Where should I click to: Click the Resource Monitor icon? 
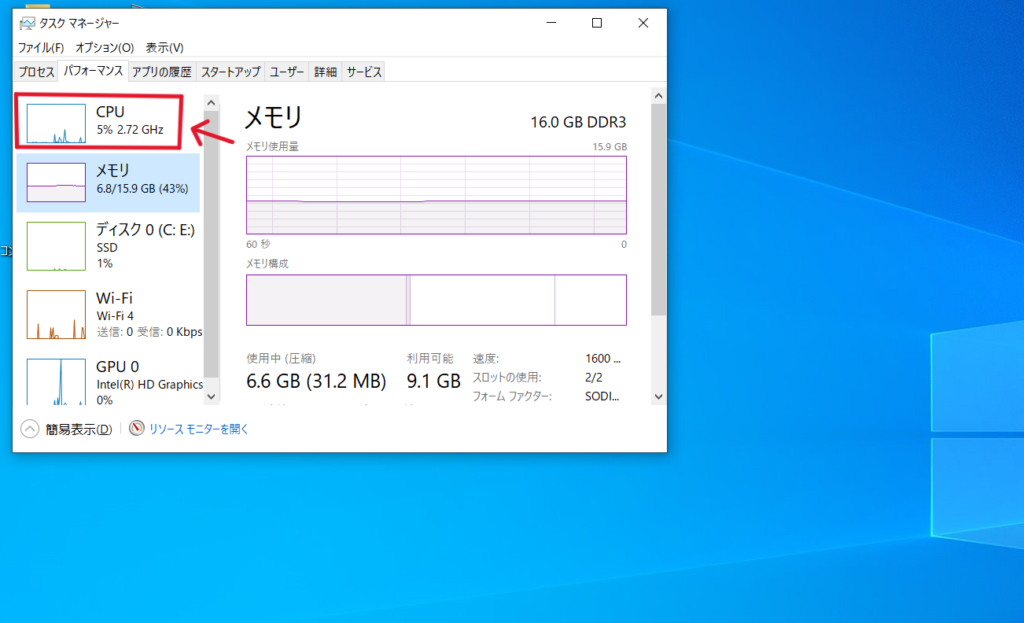coord(137,429)
